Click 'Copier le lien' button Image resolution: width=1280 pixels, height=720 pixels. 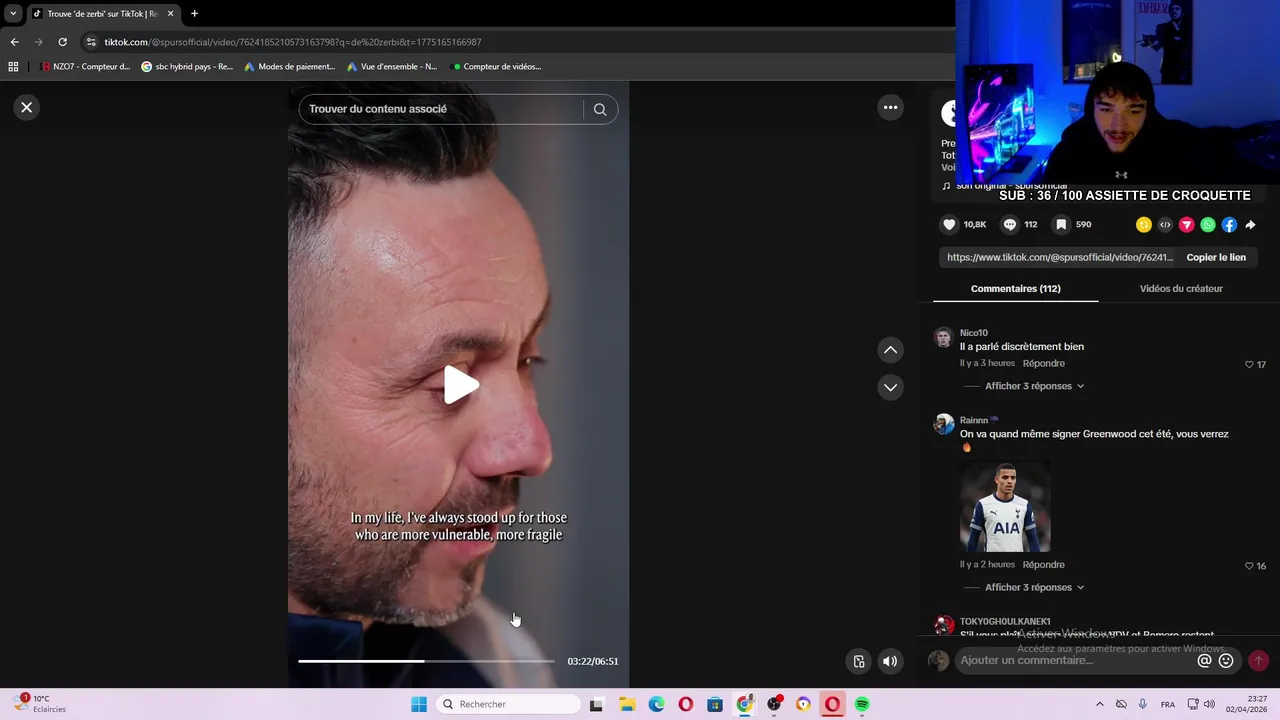pos(1216,257)
